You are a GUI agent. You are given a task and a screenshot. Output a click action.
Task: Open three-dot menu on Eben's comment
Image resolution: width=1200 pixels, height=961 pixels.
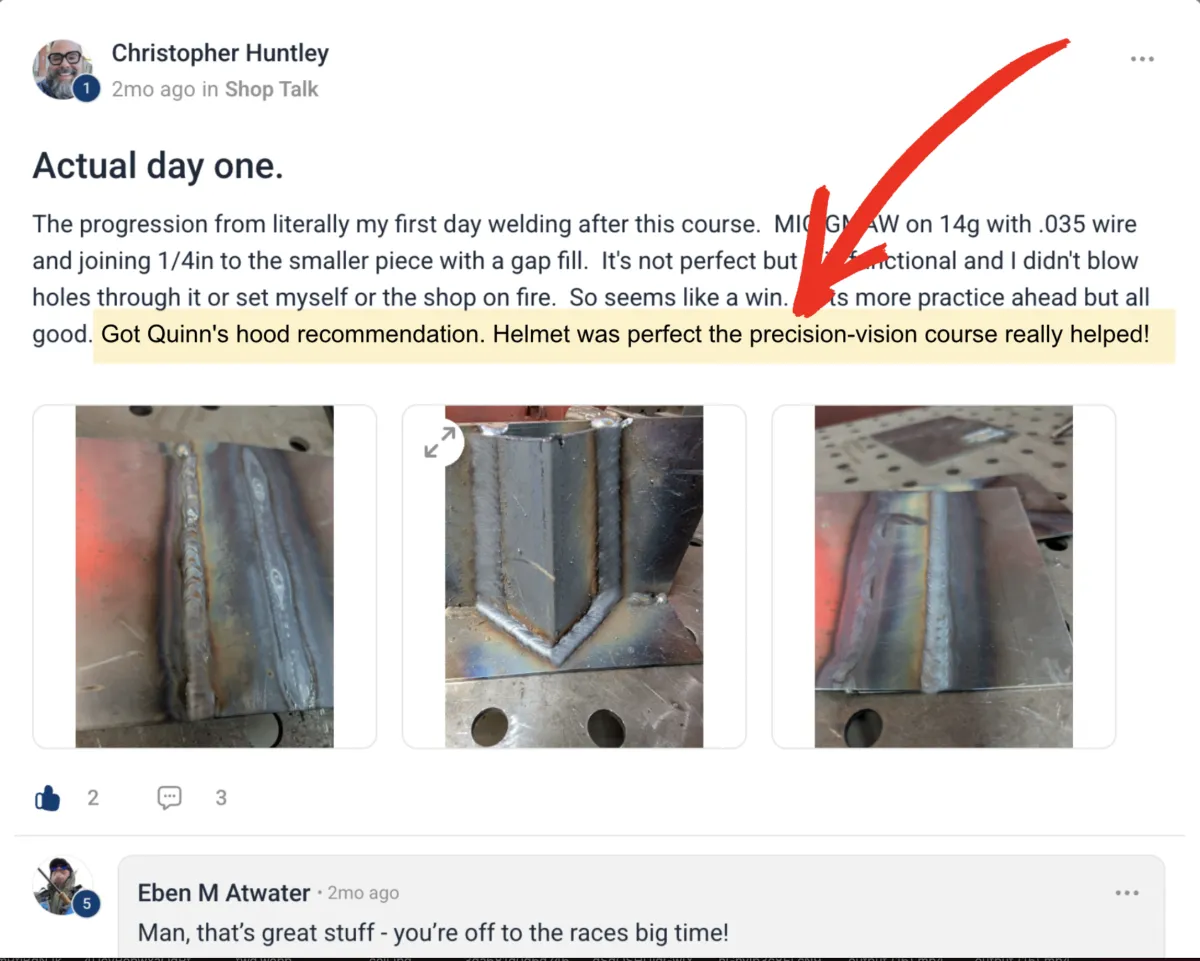click(x=1127, y=892)
